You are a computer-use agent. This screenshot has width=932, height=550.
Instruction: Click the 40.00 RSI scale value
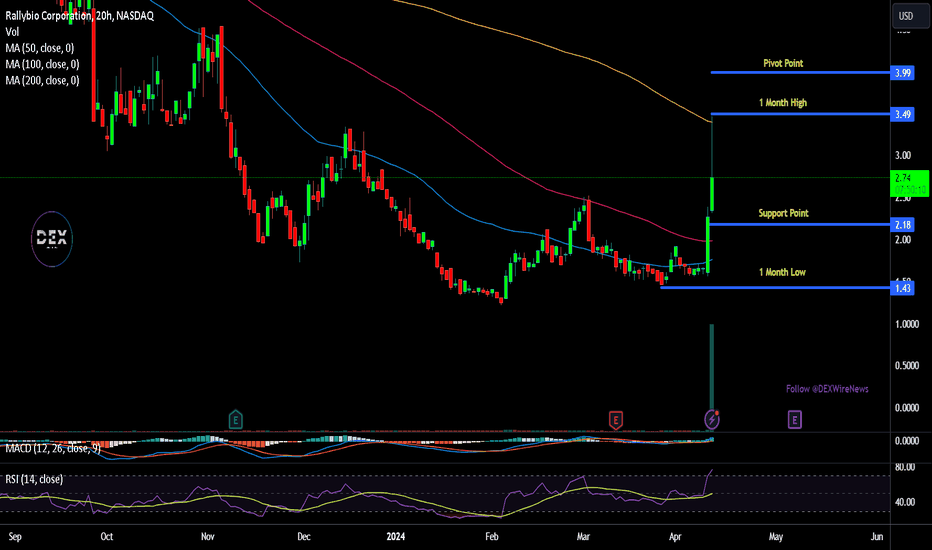905,502
